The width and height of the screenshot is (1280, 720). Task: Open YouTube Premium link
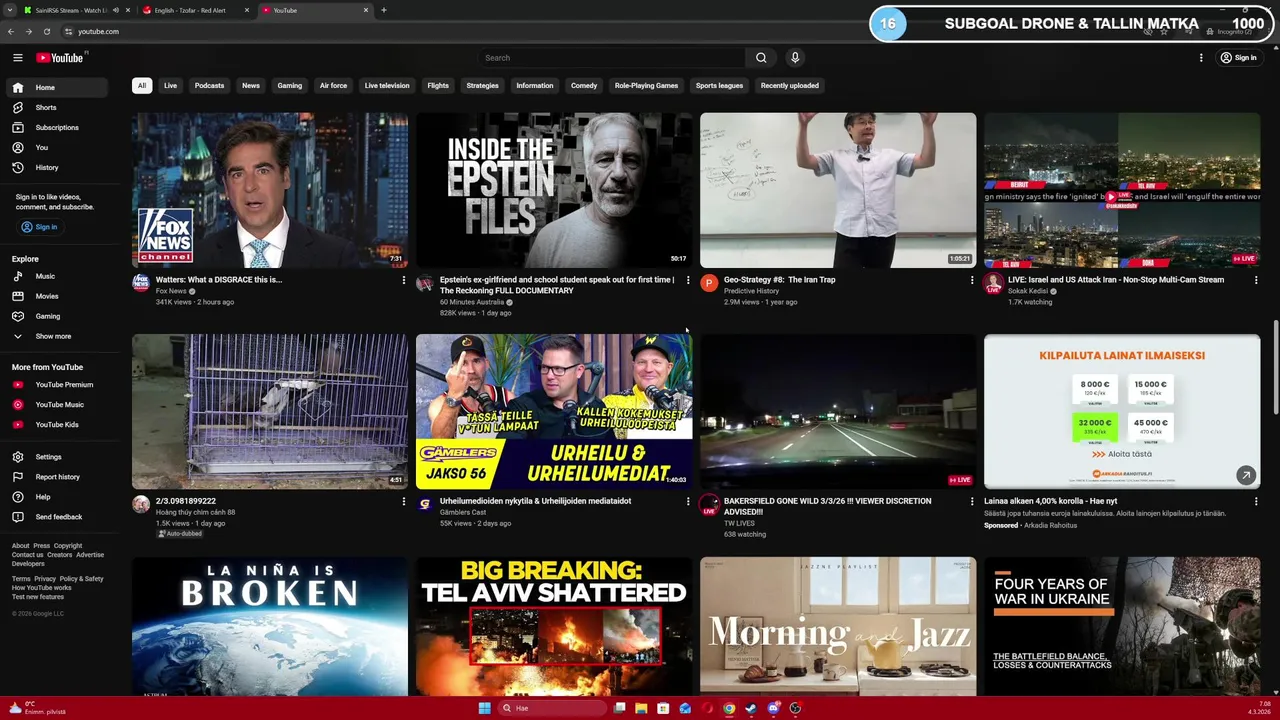tap(56, 384)
